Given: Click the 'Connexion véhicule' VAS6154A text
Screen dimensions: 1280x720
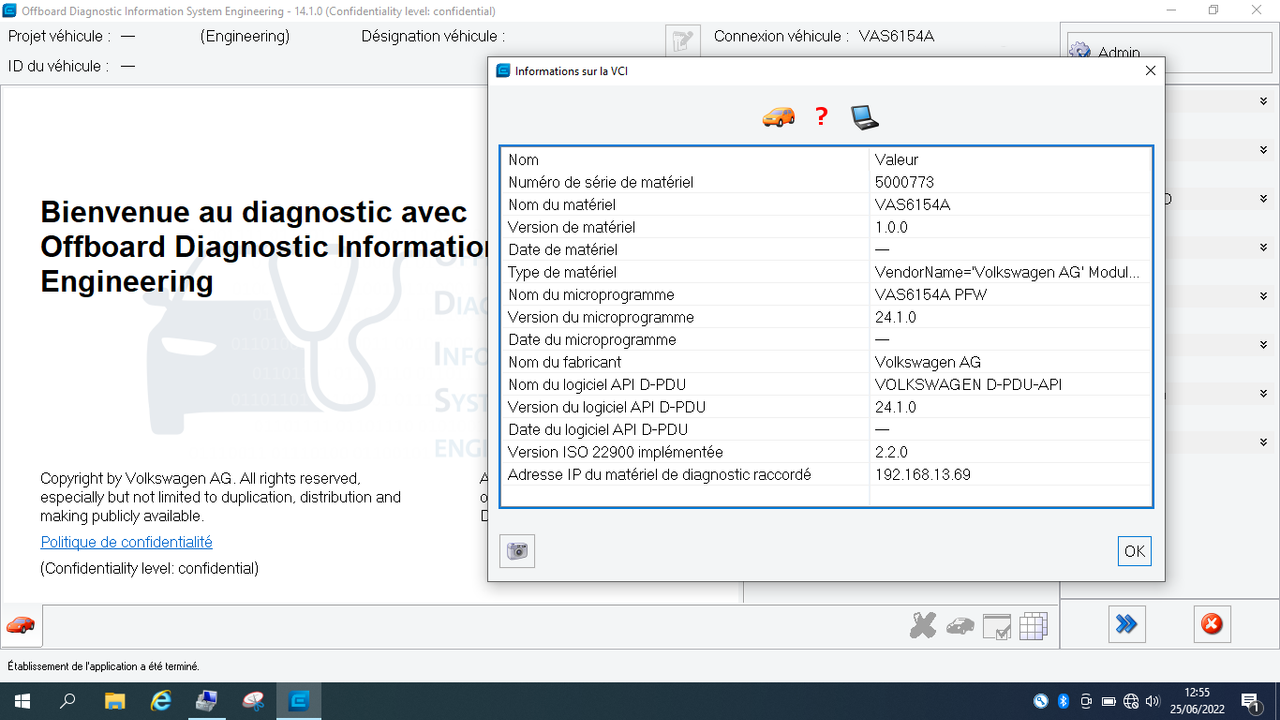Looking at the screenshot, I should pyautogui.click(x=896, y=36).
